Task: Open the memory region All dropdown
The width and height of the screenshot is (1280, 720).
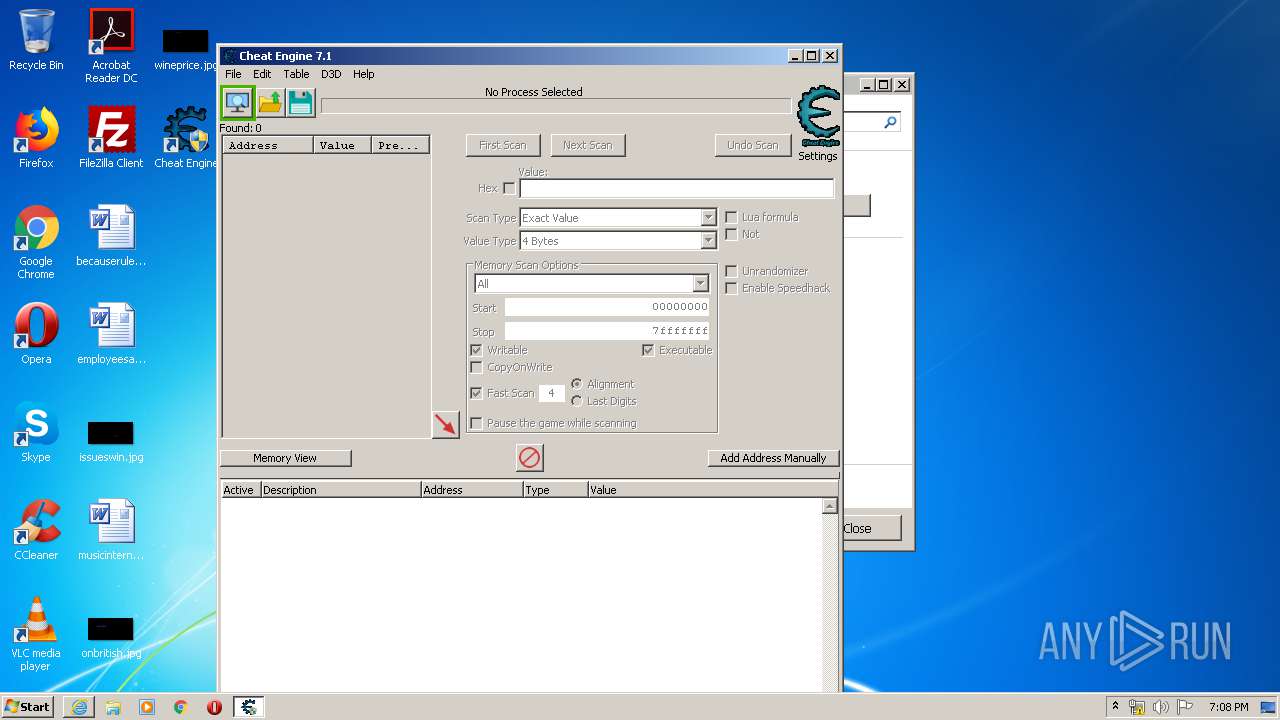Action: pyautogui.click(x=591, y=284)
